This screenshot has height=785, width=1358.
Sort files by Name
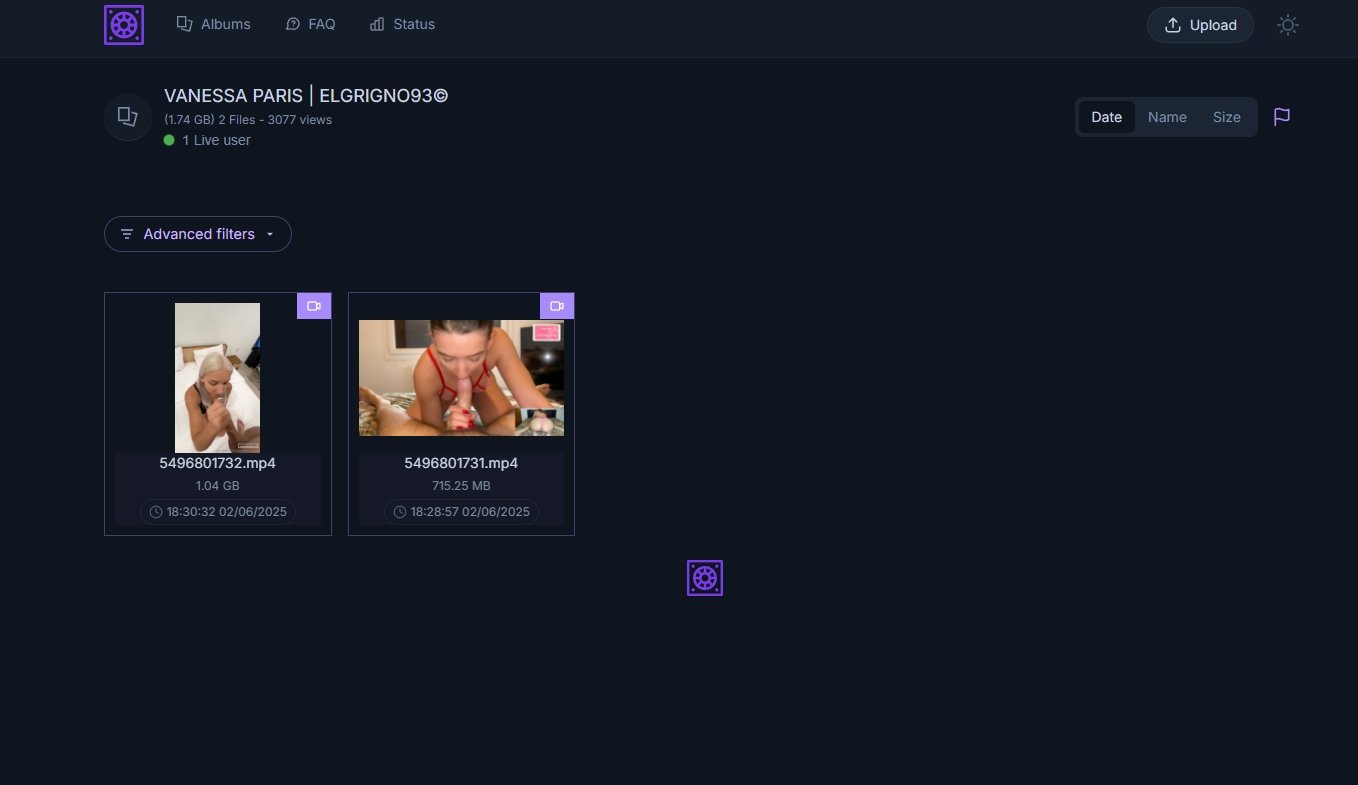[1167, 117]
